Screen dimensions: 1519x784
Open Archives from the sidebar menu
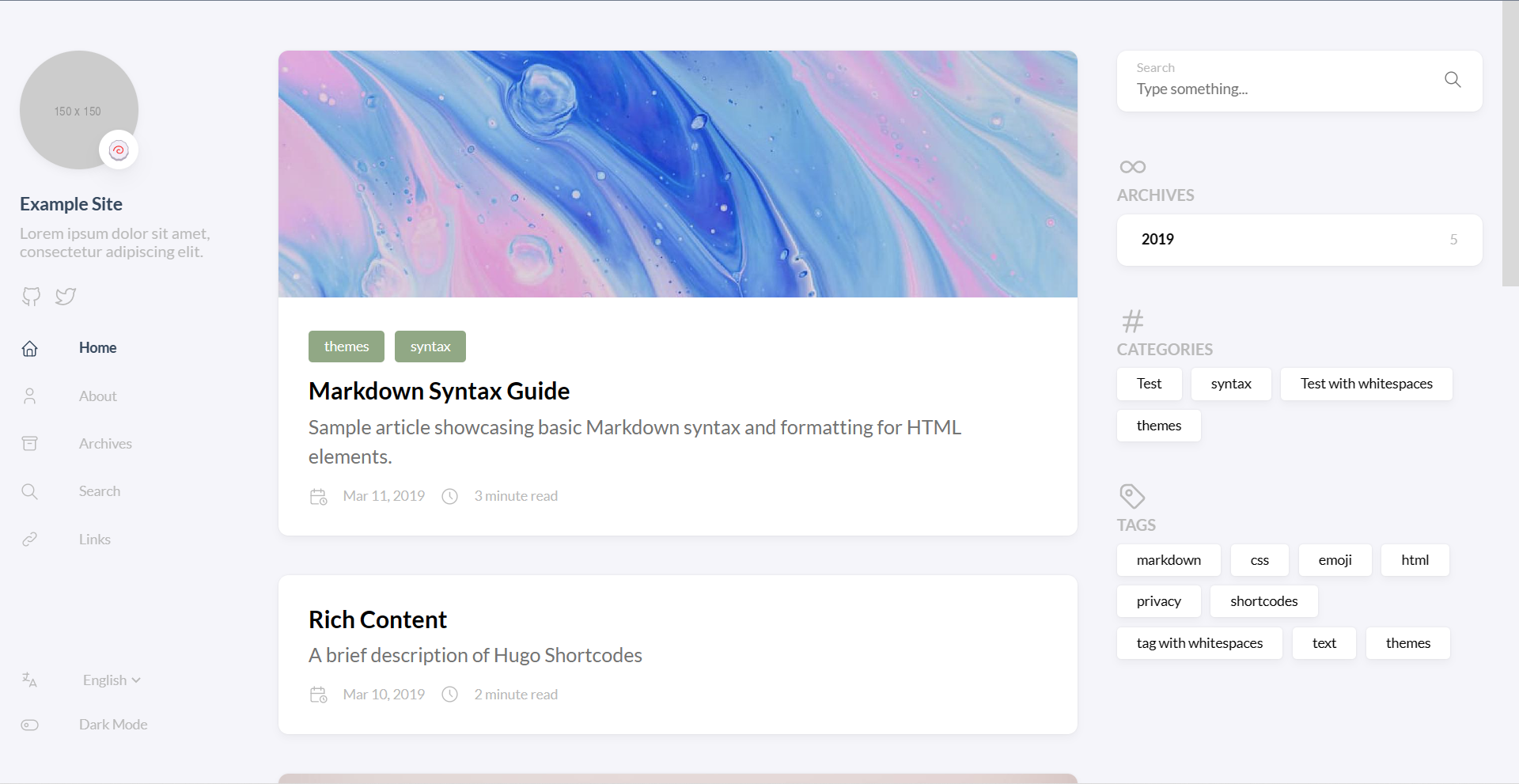point(105,444)
